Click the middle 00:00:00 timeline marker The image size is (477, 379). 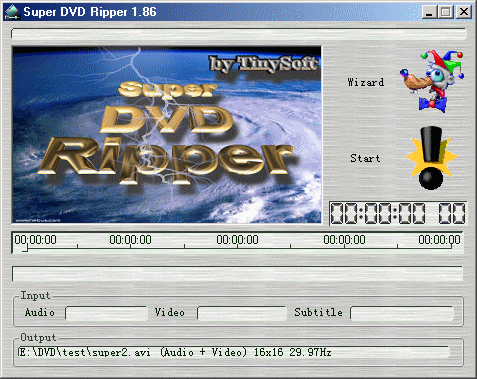point(237,240)
